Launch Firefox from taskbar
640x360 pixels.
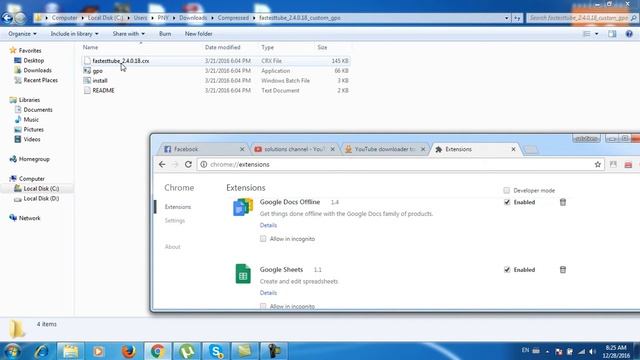coord(129,351)
